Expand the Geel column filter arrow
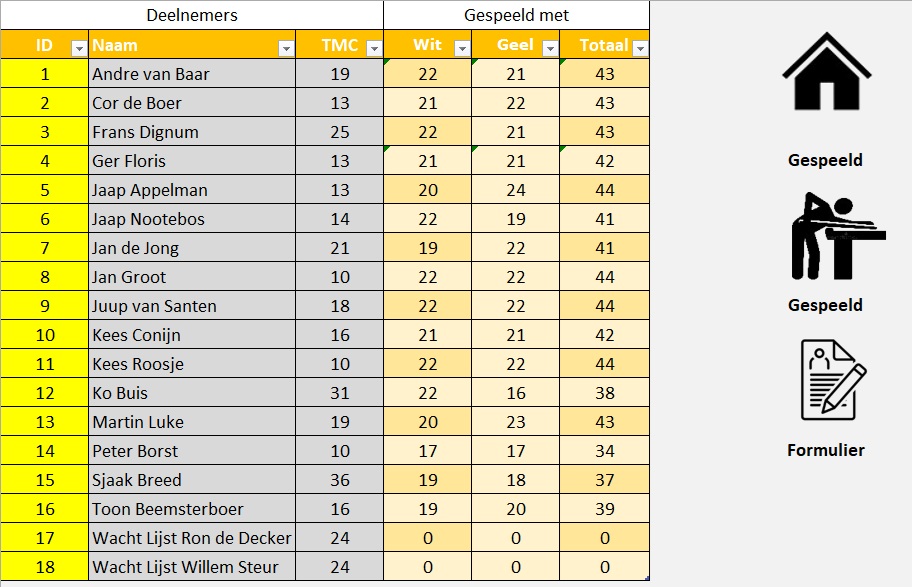 coord(550,47)
